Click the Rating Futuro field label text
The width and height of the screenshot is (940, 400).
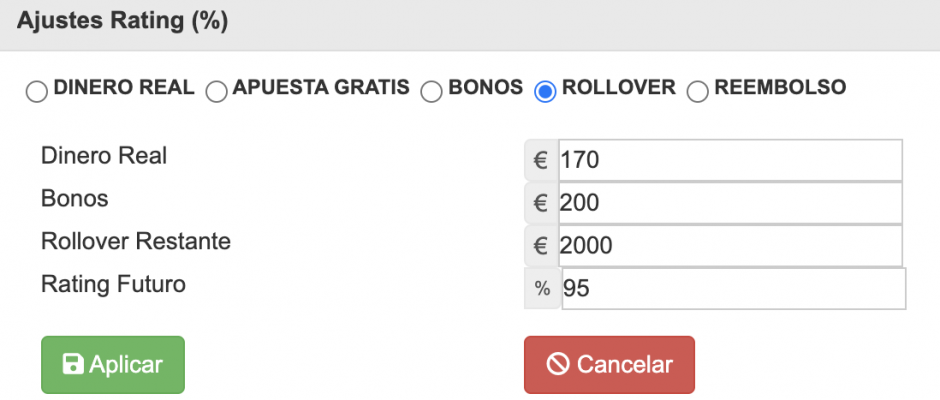tap(113, 284)
